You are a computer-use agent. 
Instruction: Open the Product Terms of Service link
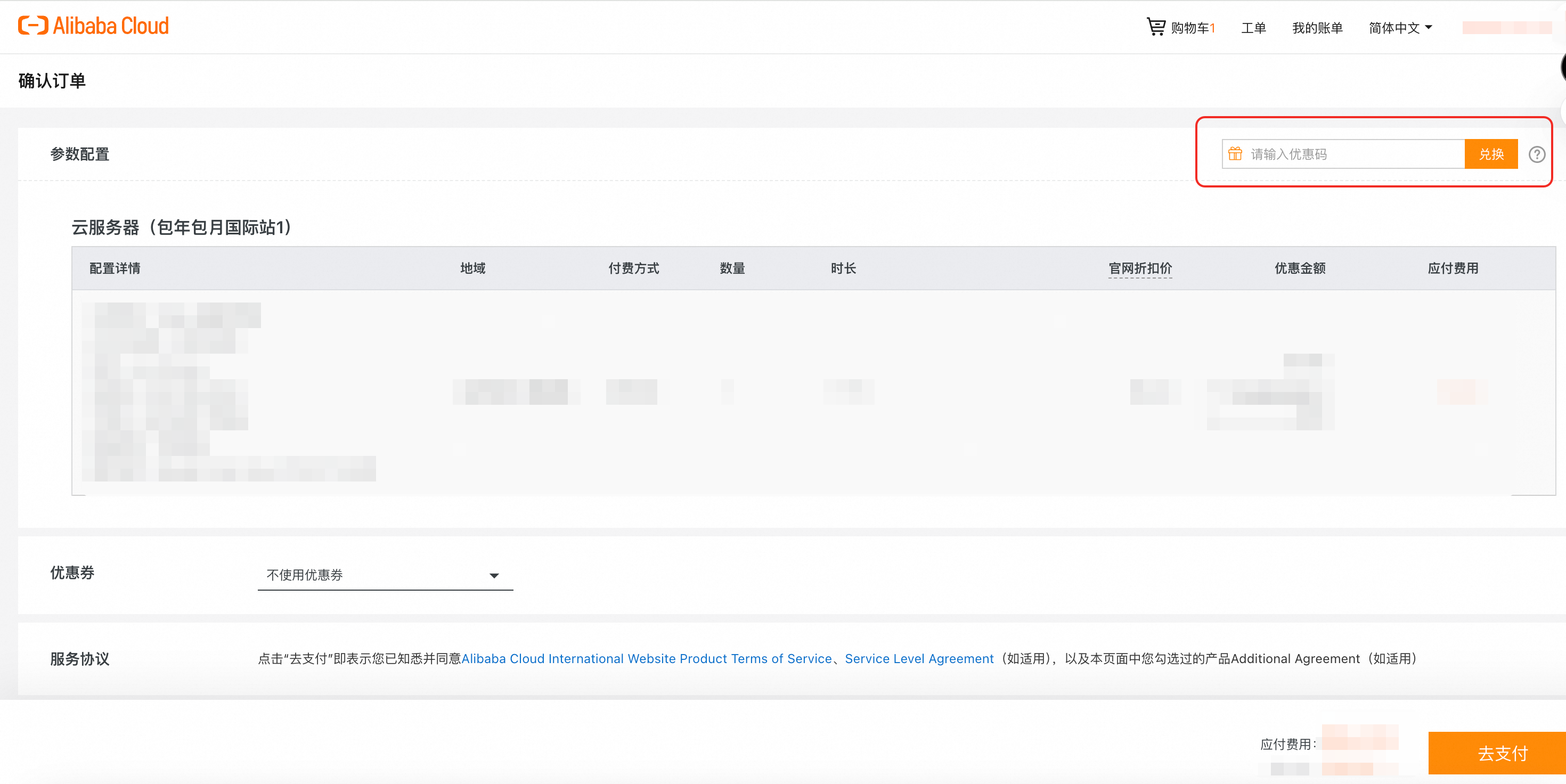[x=646, y=658]
